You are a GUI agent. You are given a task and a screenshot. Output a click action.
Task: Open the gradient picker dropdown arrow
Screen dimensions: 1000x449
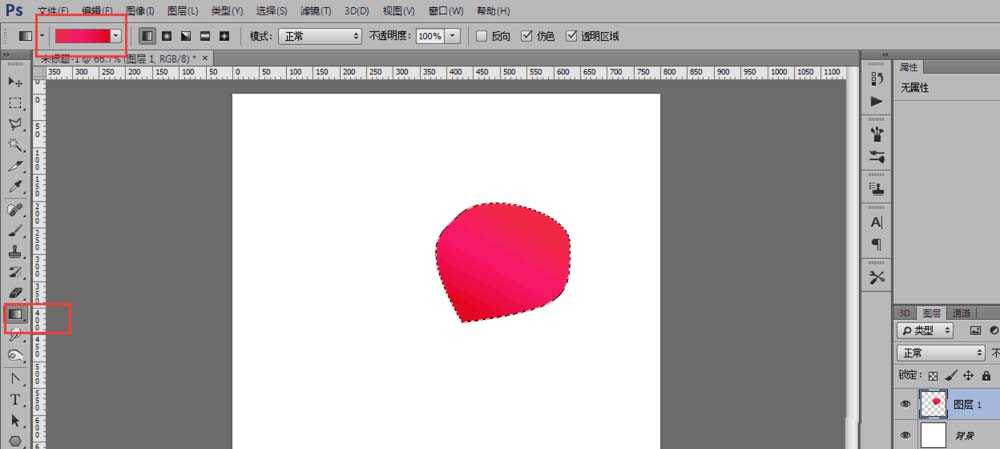(116, 35)
